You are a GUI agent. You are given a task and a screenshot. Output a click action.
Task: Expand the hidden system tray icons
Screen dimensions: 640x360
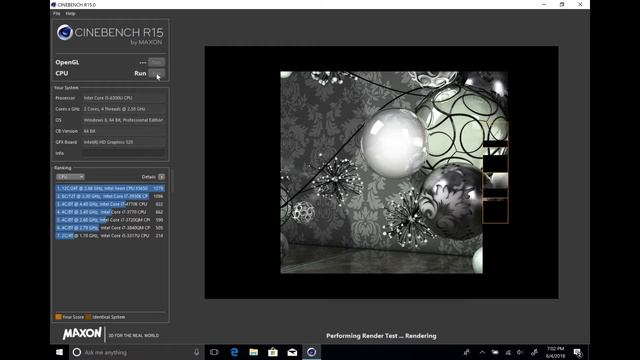(x=482, y=352)
